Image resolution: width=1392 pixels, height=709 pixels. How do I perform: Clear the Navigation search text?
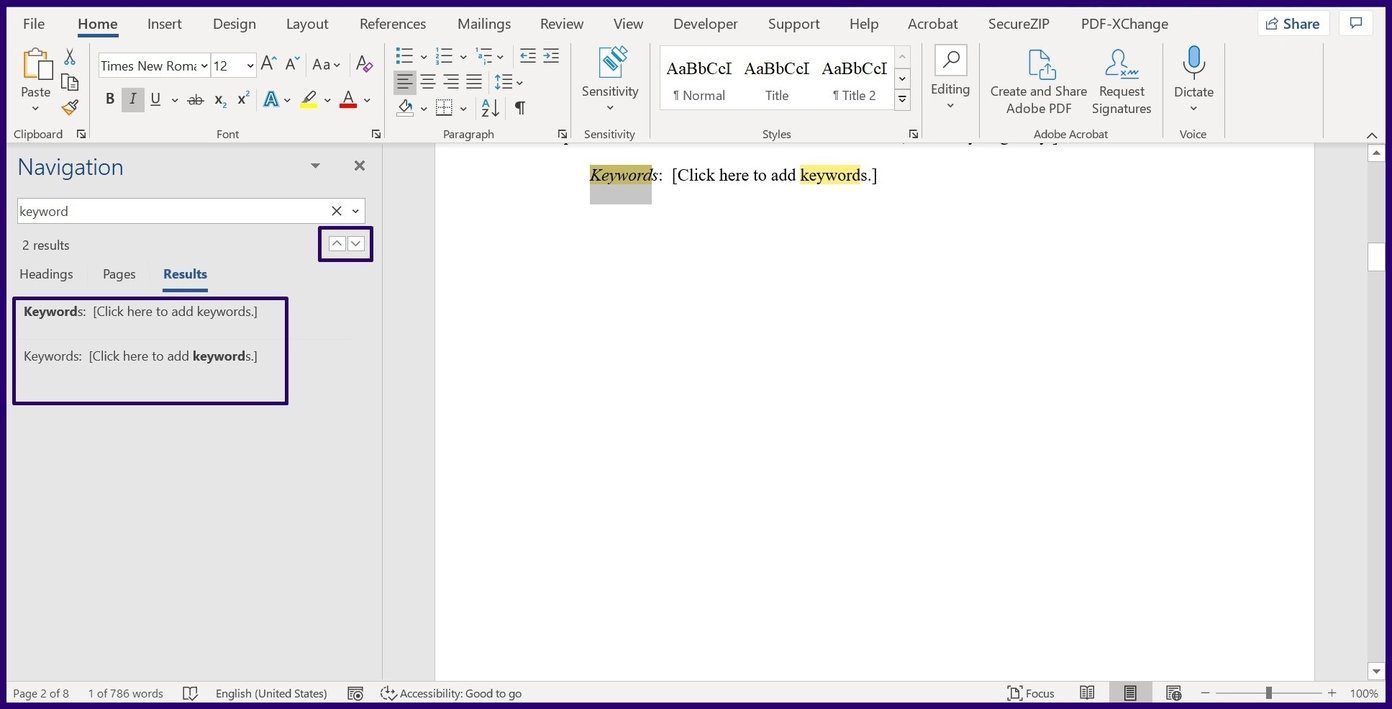point(336,211)
